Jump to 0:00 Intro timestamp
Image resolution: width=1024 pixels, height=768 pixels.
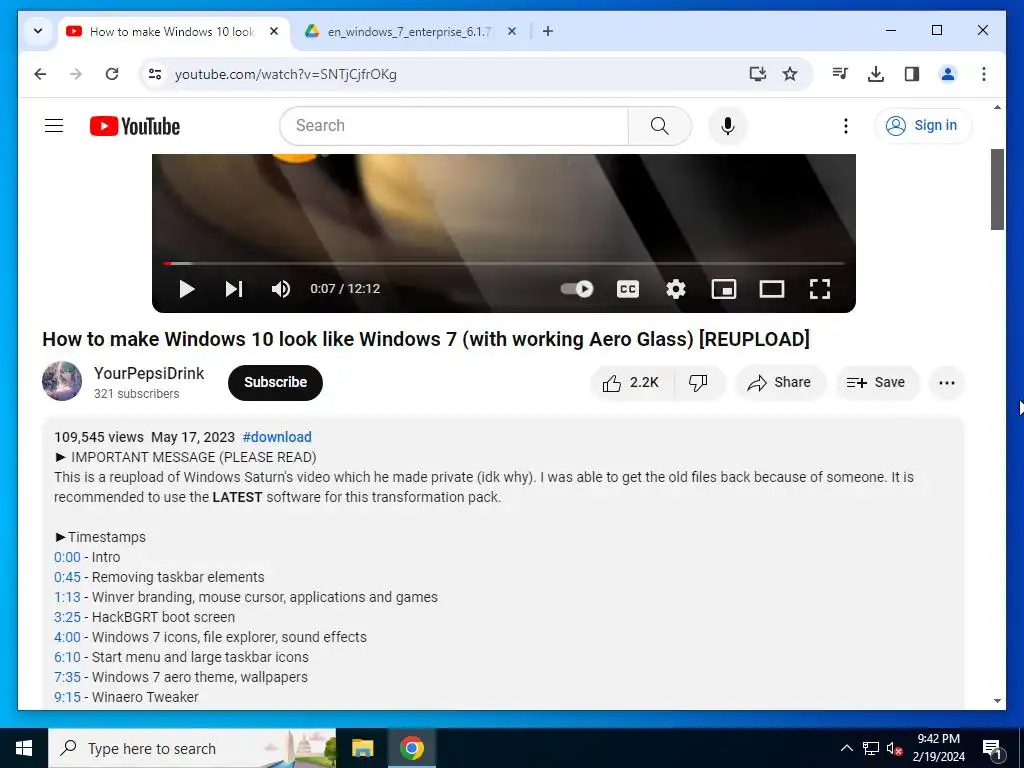pos(67,557)
